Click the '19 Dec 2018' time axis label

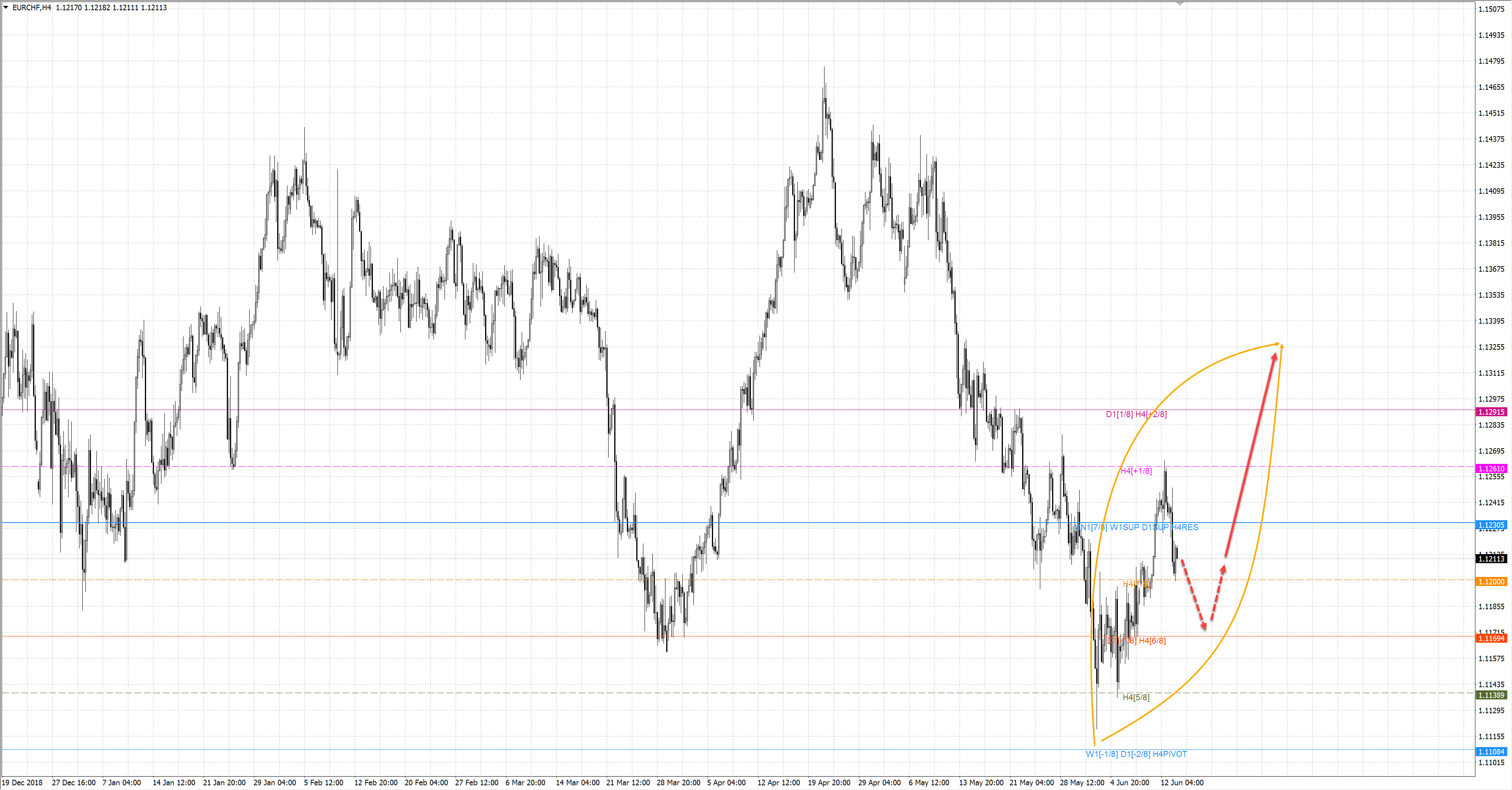[x=22, y=783]
